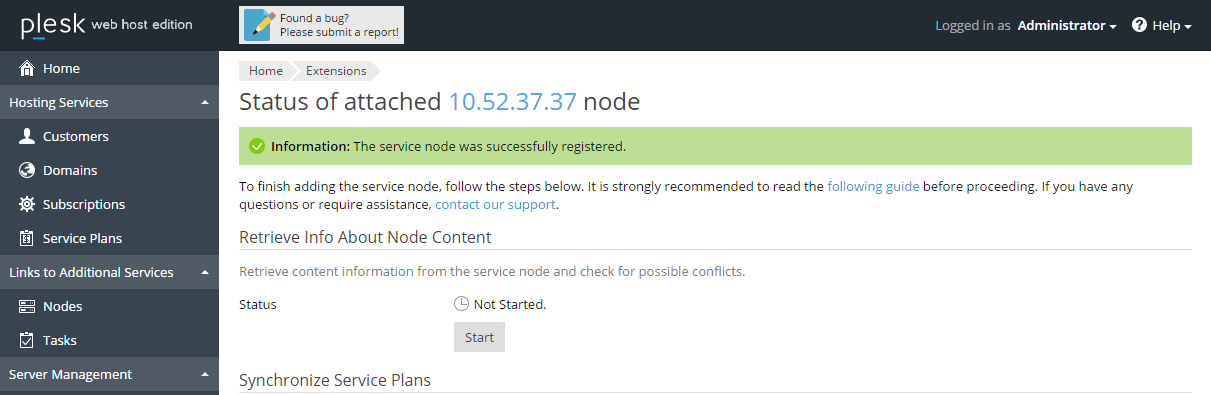This screenshot has height=395, width=1211.
Task: Select the Extensions breadcrumb
Action: pyautogui.click(x=336, y=70)
